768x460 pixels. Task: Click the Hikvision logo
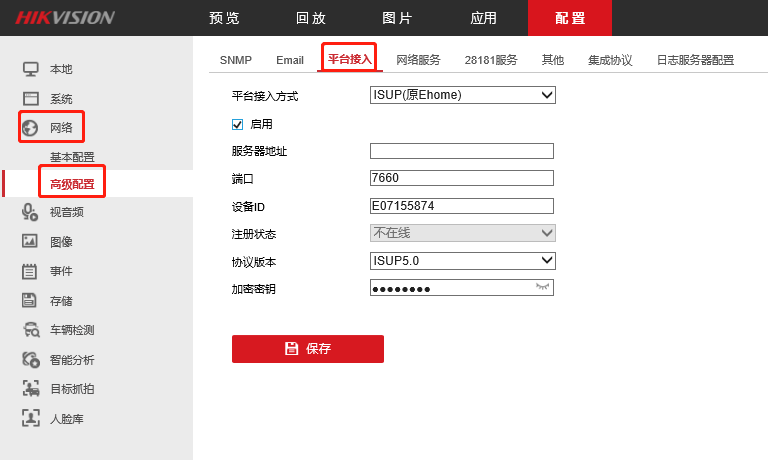tap(65, 18)
